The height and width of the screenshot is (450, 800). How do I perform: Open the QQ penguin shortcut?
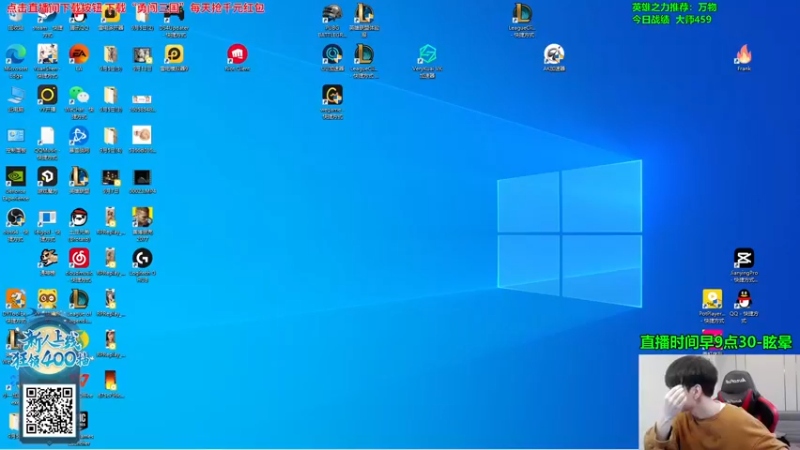(744, 299)
